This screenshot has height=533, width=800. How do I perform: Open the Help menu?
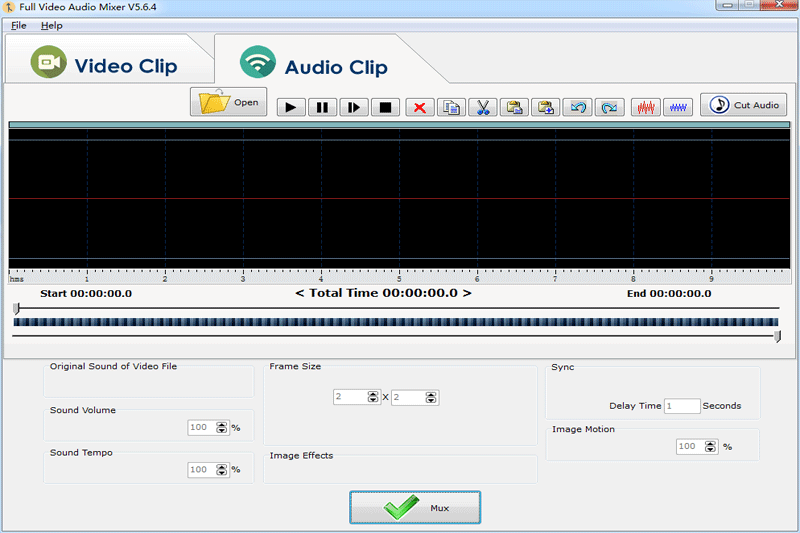click(52, 26)
